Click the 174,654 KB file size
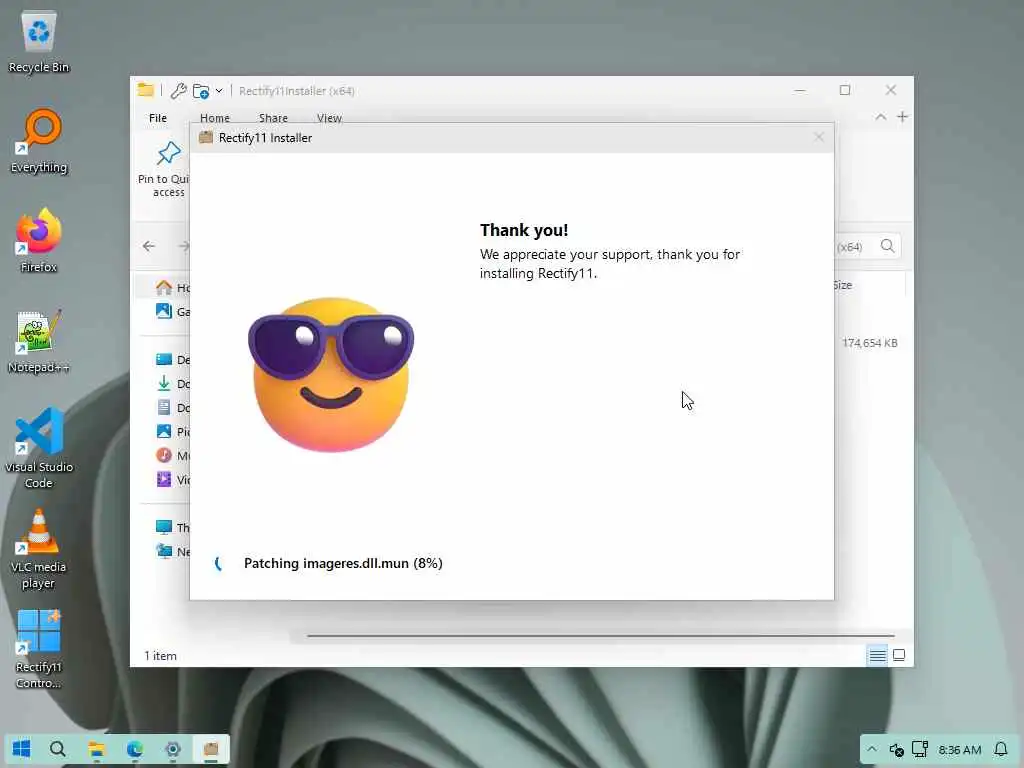The image size is (1024, 768). (869, 343)
